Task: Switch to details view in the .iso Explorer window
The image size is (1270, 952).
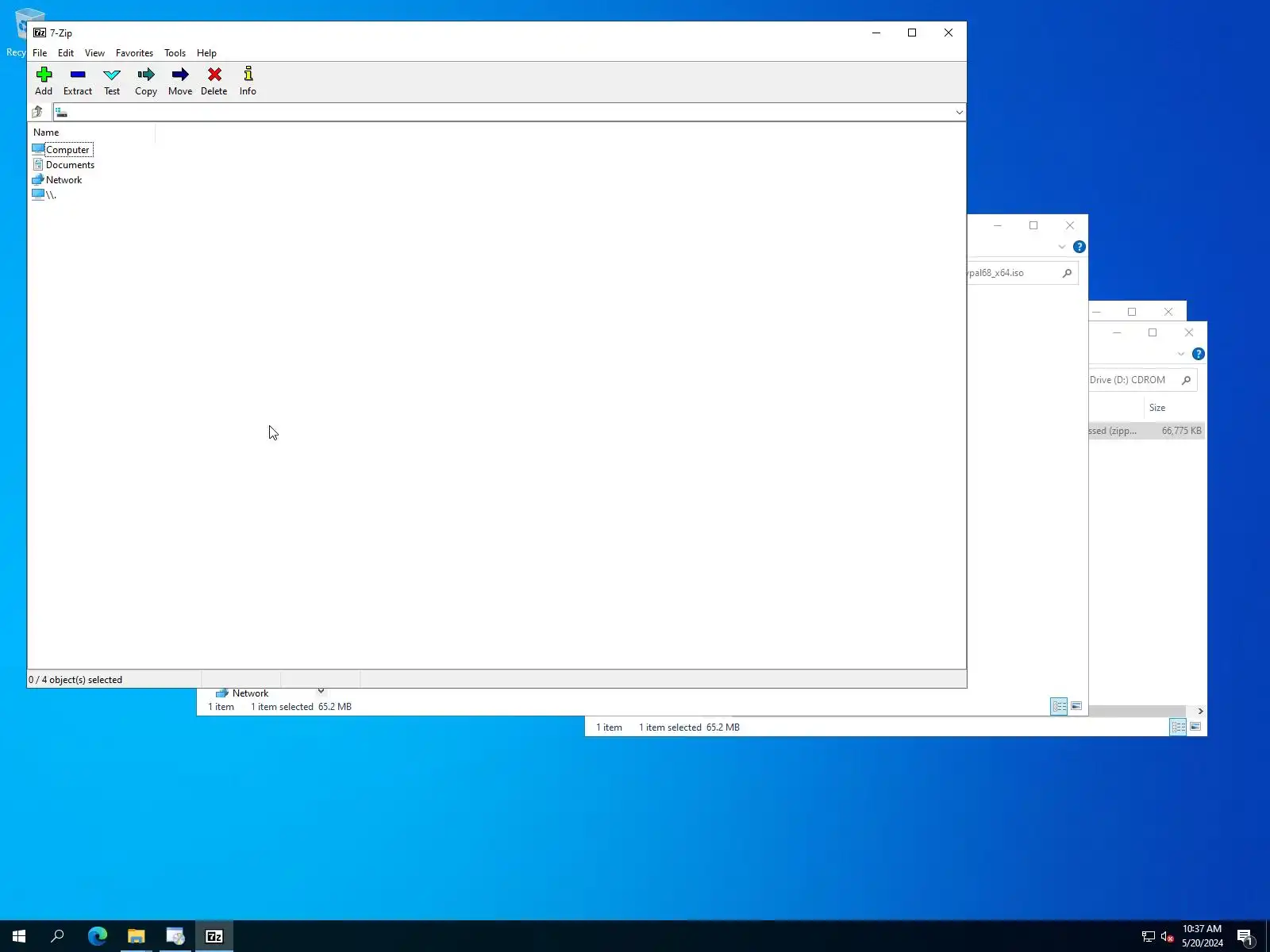Action: [1059, 706]
